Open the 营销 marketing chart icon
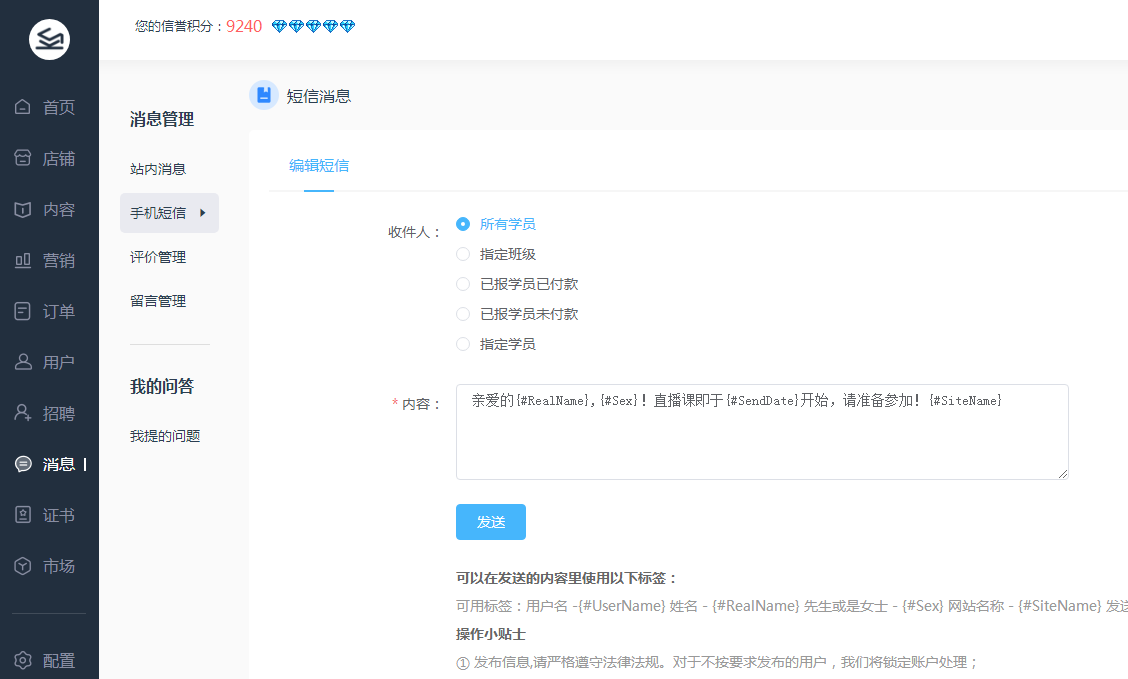The width and height of the screenshot is (1128, 679). click(23, 260)
